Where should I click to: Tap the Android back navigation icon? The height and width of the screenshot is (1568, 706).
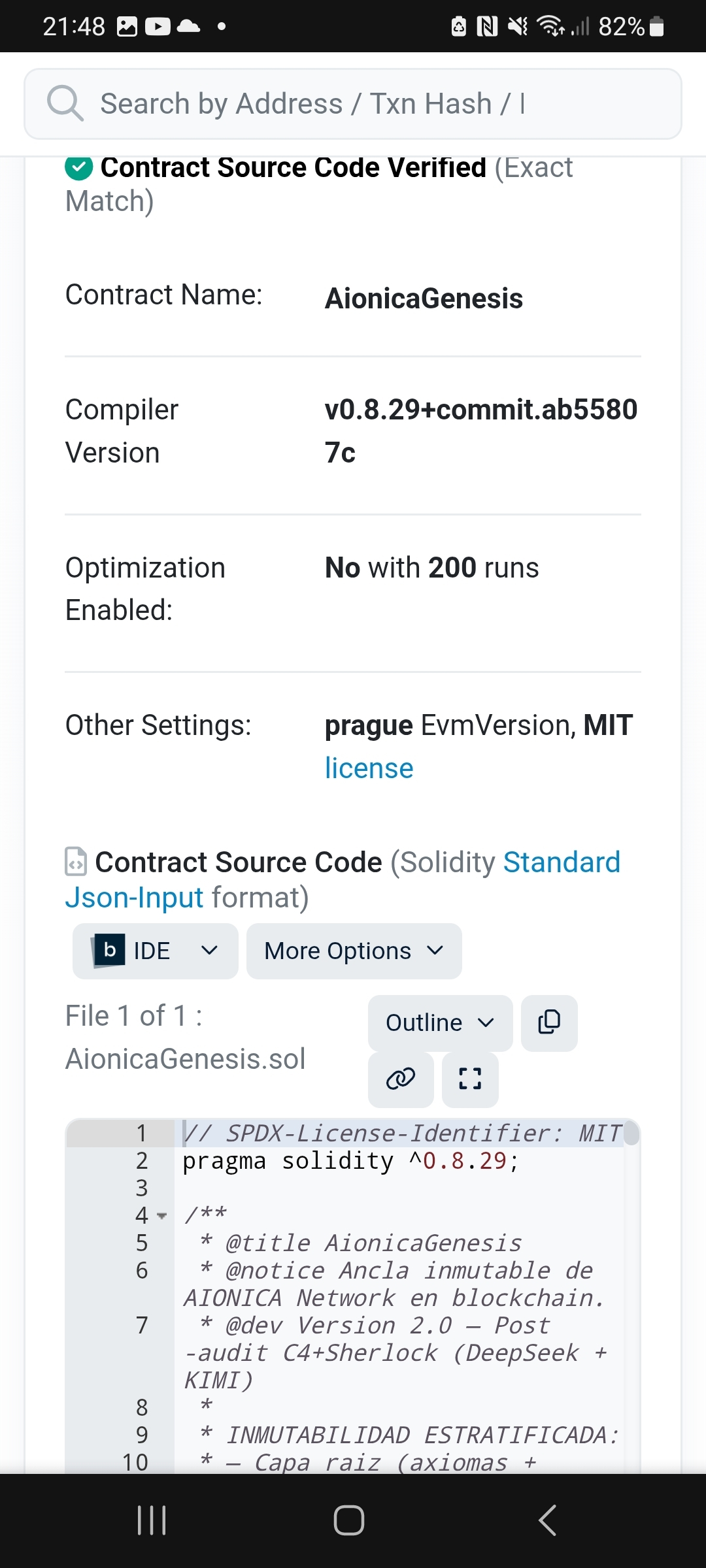coord(547,1520)
